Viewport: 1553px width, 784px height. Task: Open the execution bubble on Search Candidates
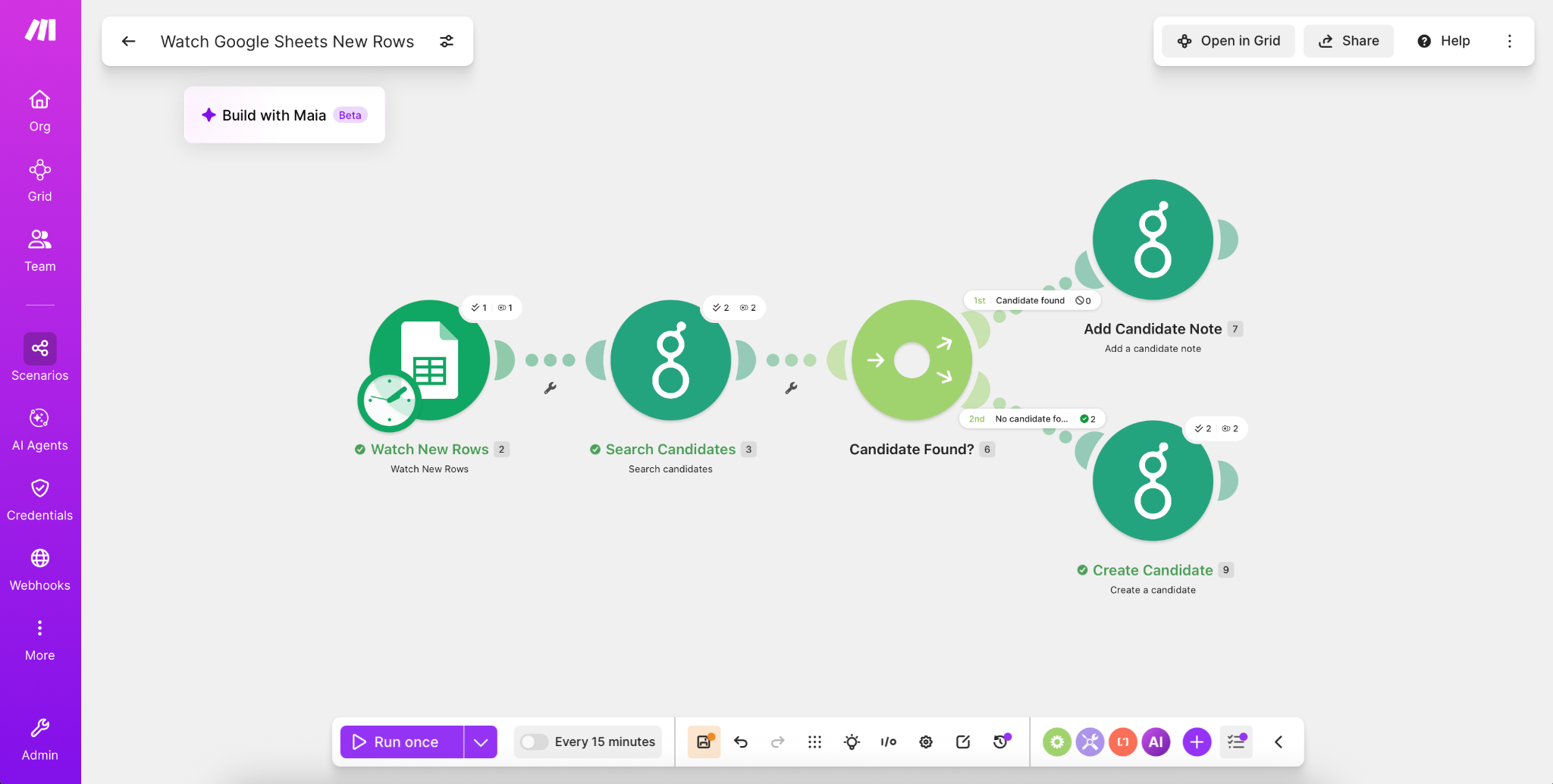click(733, 308)
